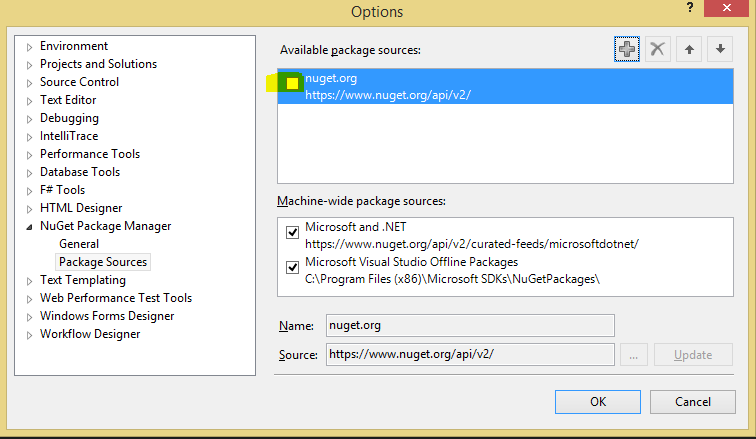Focus the Source URL input field

(470, 354)
